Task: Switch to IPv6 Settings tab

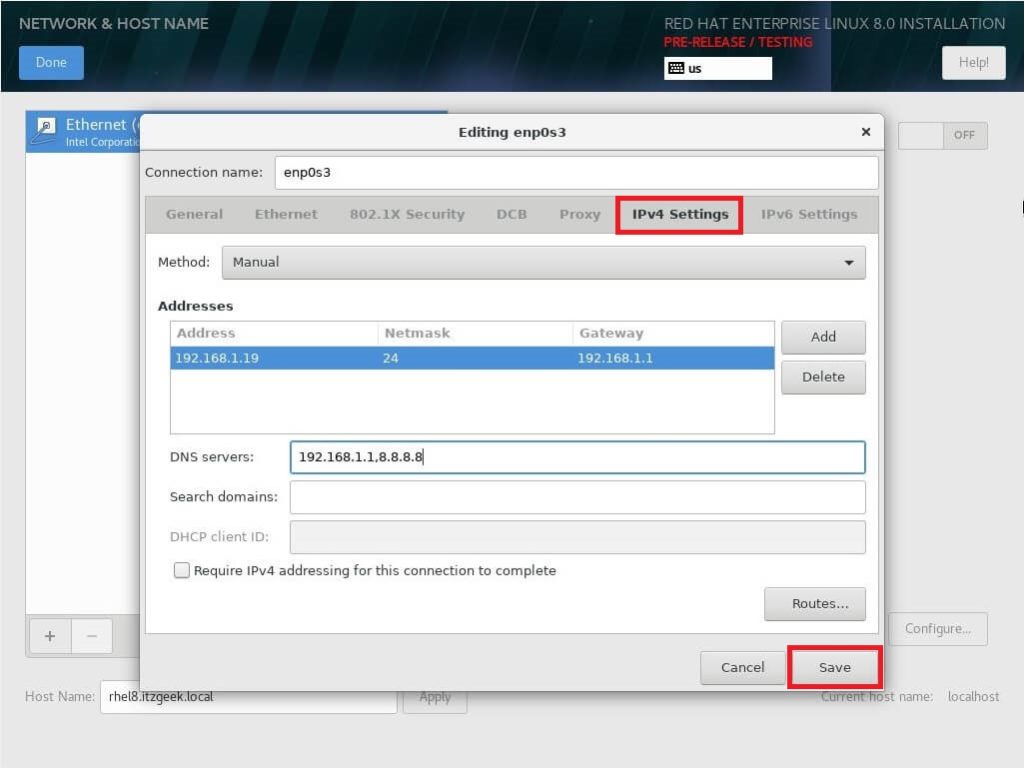Action: click(x=809, y=214)
